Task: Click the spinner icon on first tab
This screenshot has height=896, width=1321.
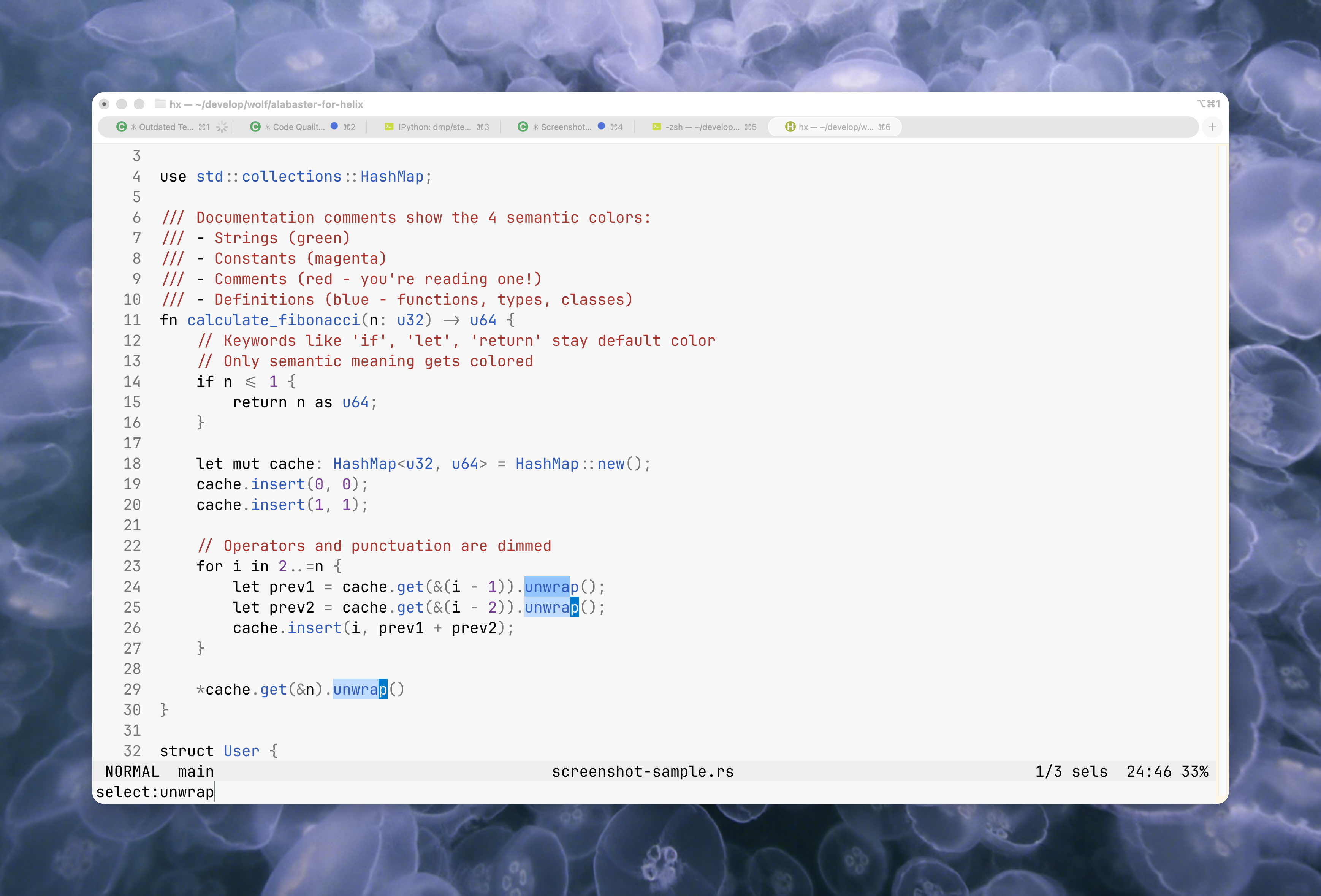Action: 222,127
